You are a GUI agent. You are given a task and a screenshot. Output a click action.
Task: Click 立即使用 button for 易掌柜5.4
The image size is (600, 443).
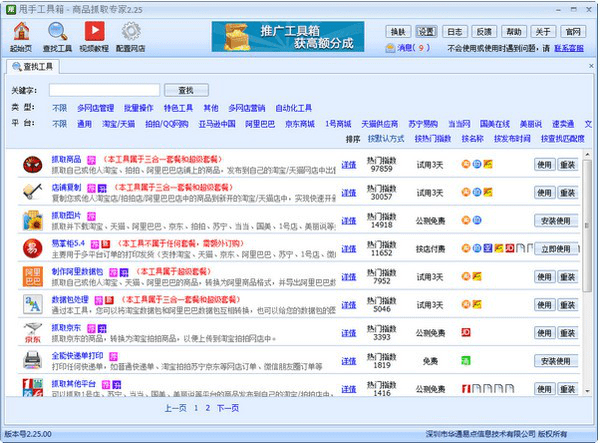pos(556,249)
